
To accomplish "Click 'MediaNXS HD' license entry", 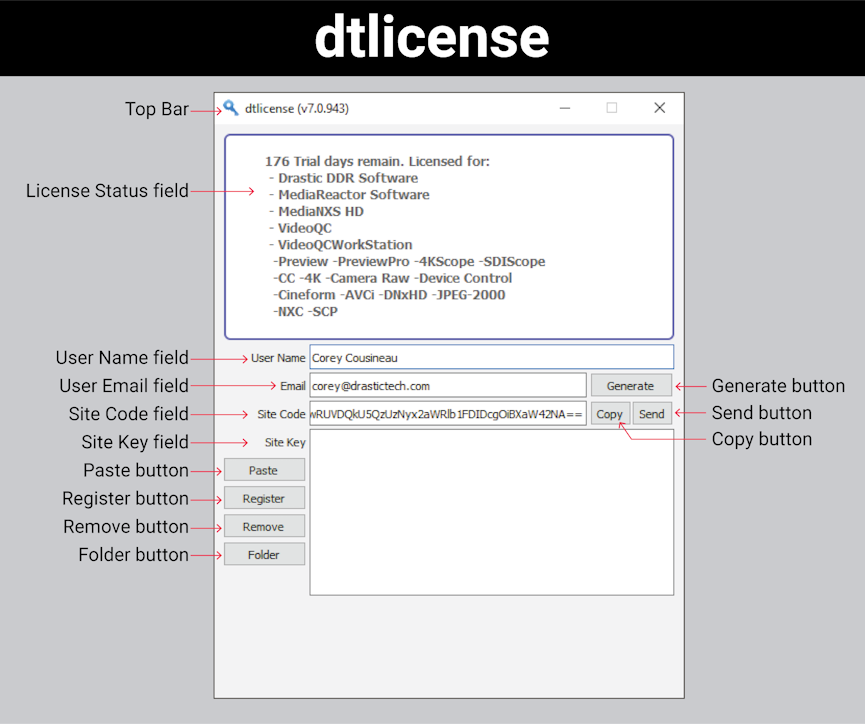I will (321, 212).
